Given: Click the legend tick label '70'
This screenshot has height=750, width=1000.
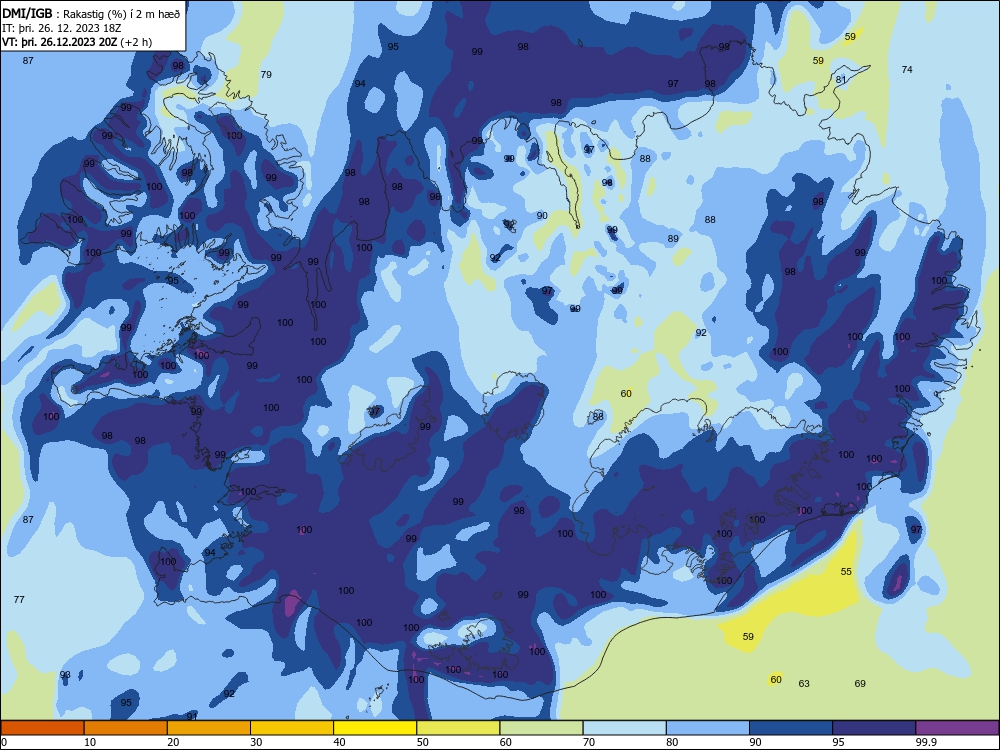Looking at the screenshot, I should 589,742.
